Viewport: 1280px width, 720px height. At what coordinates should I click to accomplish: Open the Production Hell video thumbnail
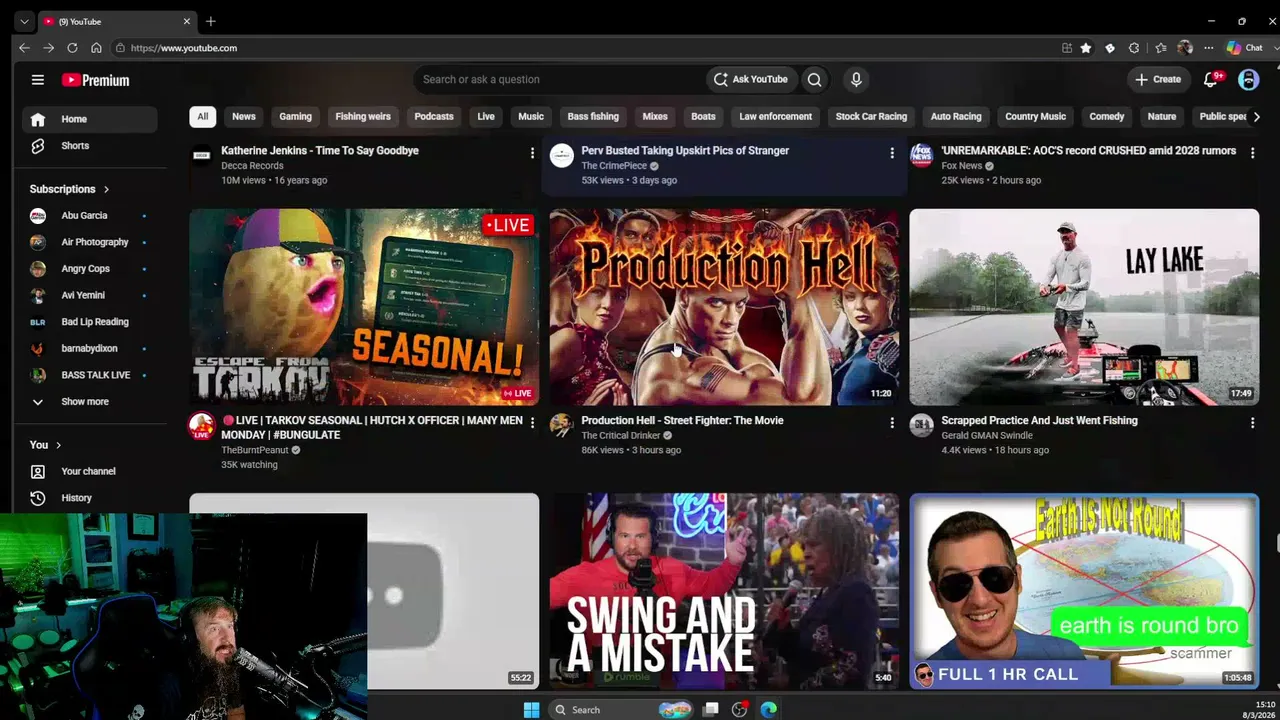tap(724, 307)
